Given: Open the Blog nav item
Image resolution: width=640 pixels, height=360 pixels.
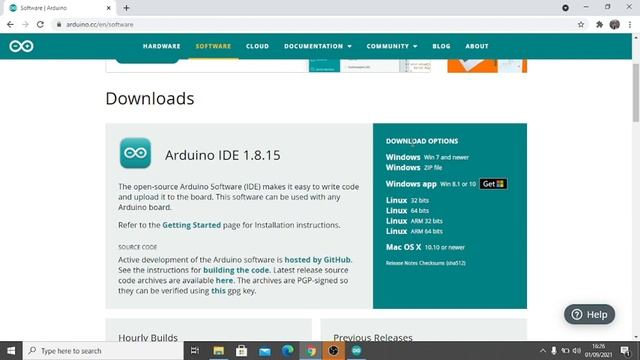Looking at the screenshot, I should point(441,46).
